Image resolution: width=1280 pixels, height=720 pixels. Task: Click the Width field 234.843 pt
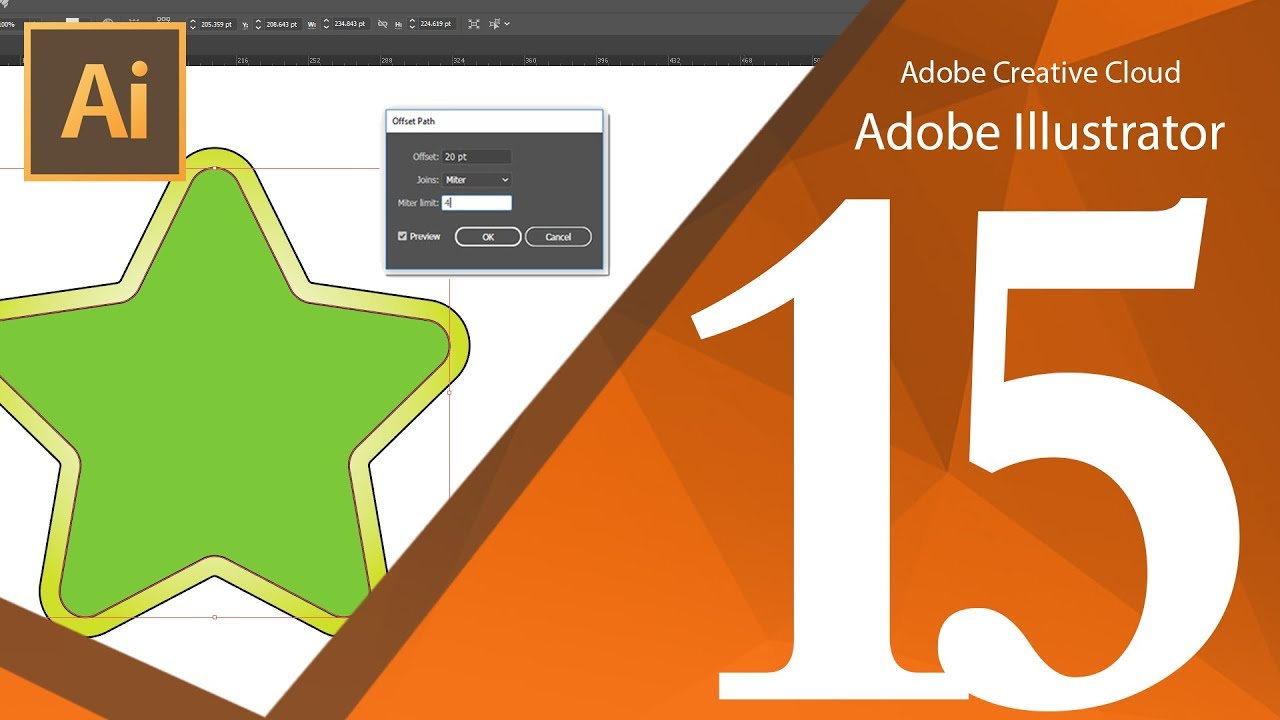[350, 24]
